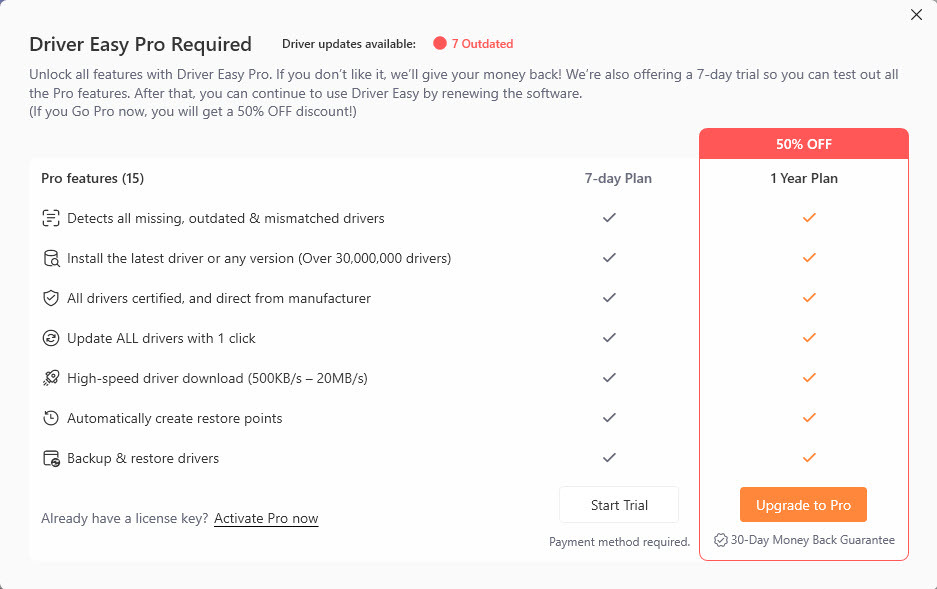Start the 7-day trial
This screenshot has width=937, height=589.
coord(619,505)
